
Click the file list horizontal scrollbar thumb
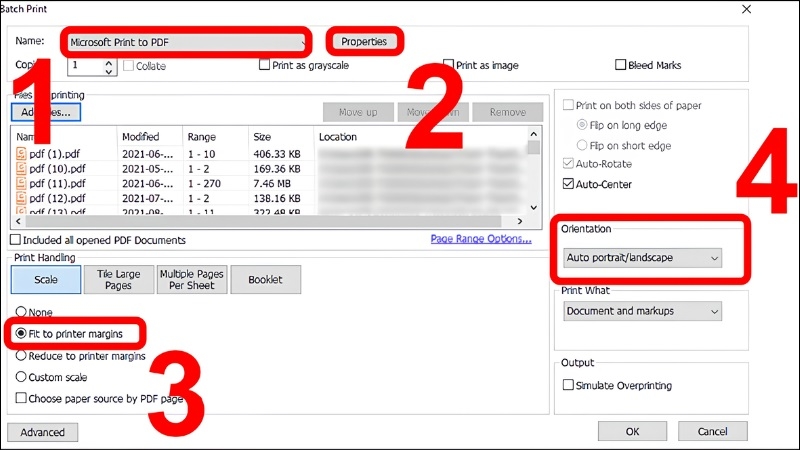coord(263,221)
